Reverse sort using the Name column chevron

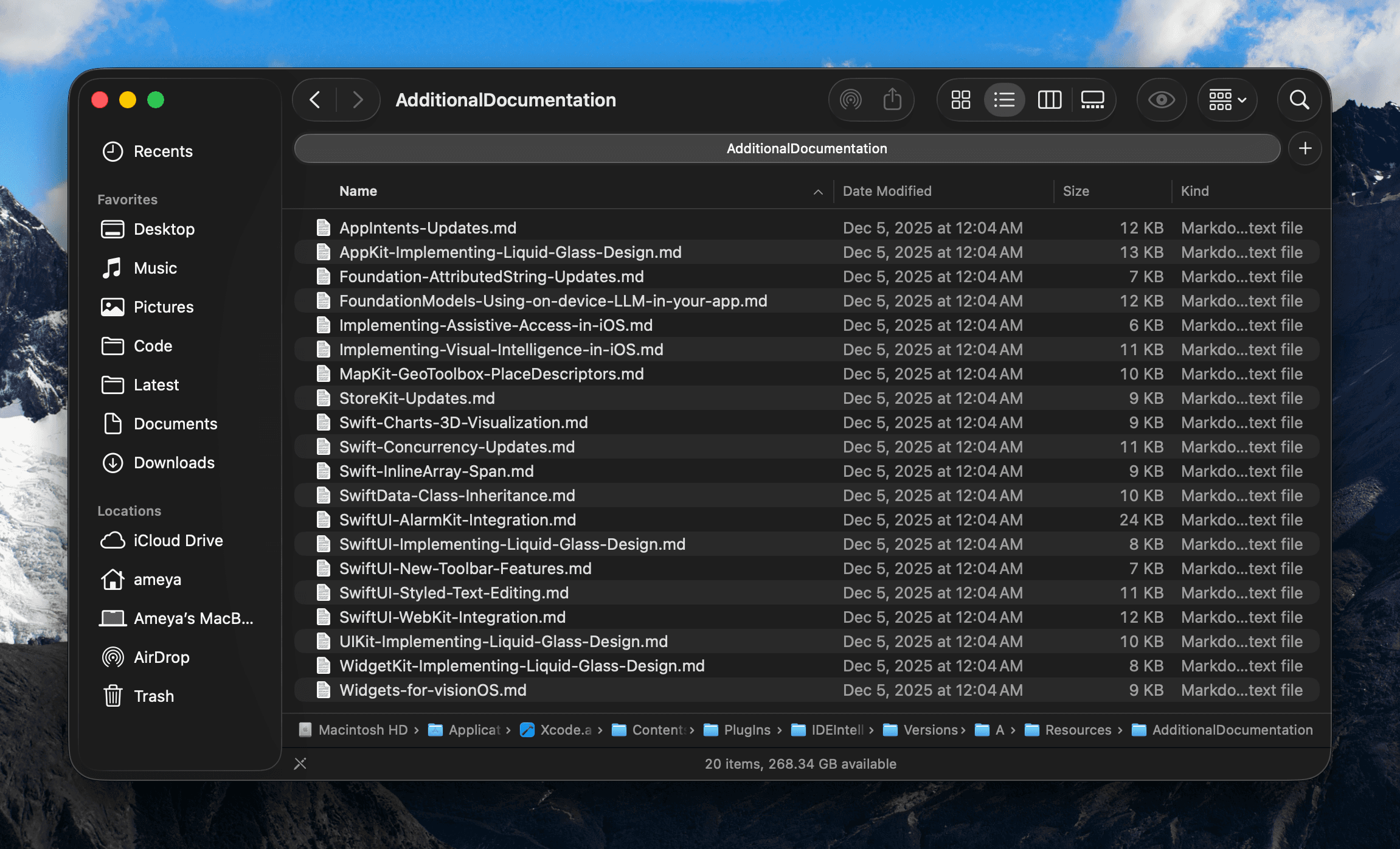coord(818,192)
